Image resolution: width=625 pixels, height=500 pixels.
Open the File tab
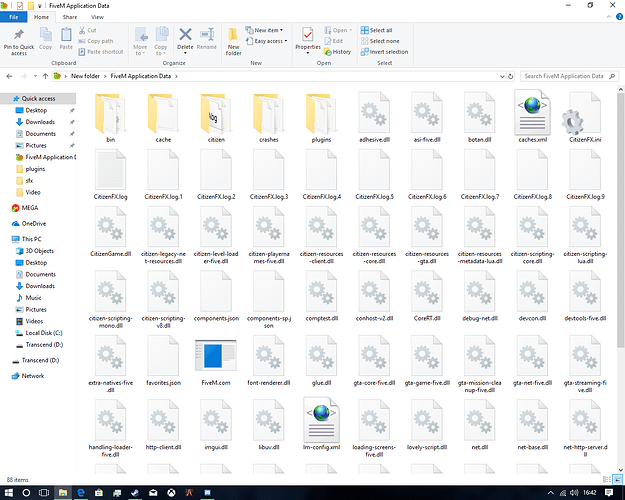14,17
